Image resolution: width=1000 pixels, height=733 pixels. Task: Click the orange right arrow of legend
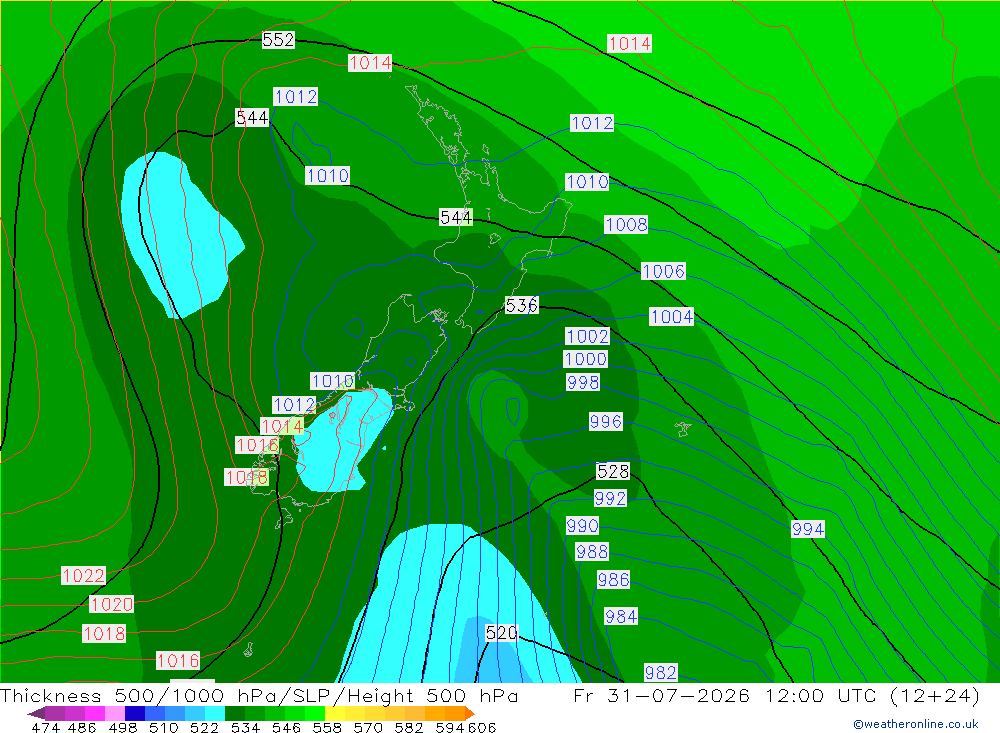coord(470,713)
